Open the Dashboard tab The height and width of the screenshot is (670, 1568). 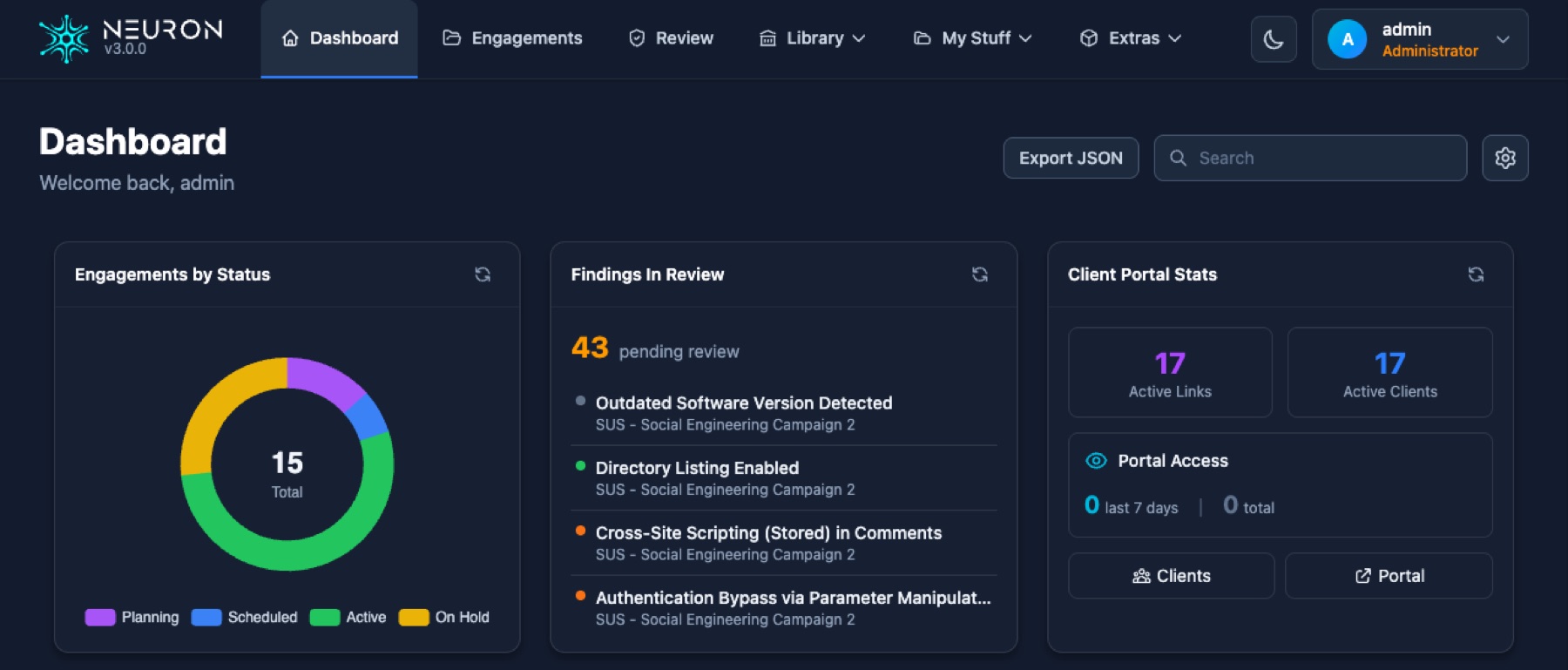339,38
